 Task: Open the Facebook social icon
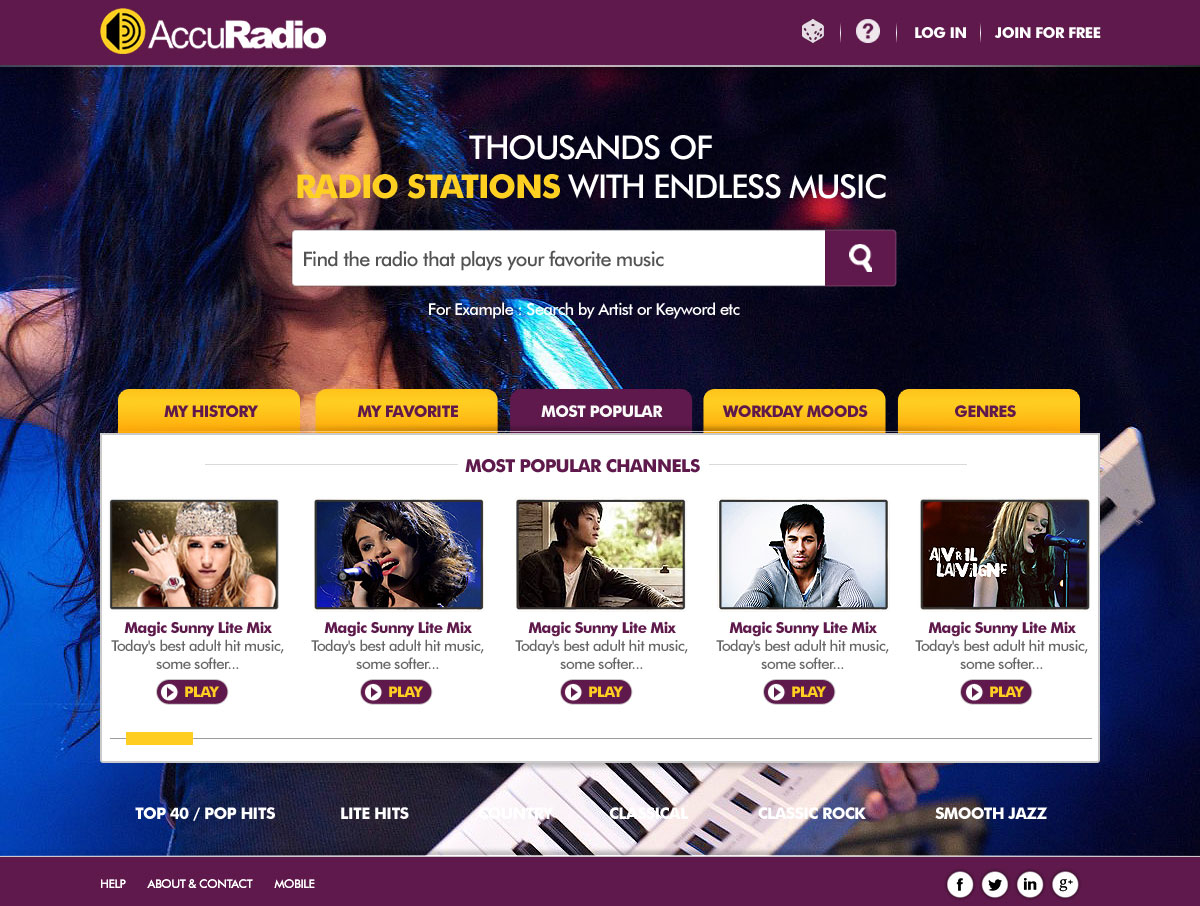960,884
